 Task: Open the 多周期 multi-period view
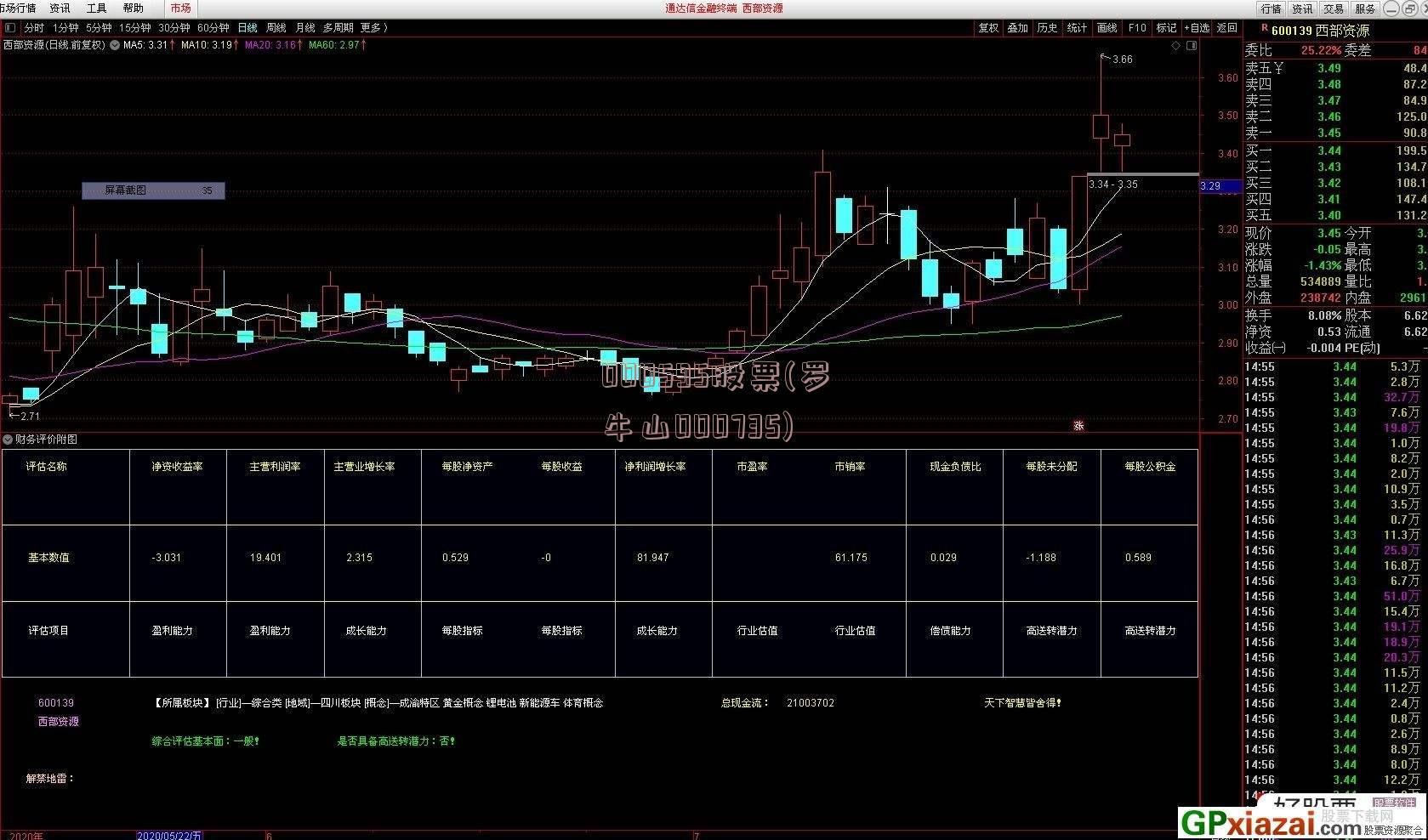point(338,28)
